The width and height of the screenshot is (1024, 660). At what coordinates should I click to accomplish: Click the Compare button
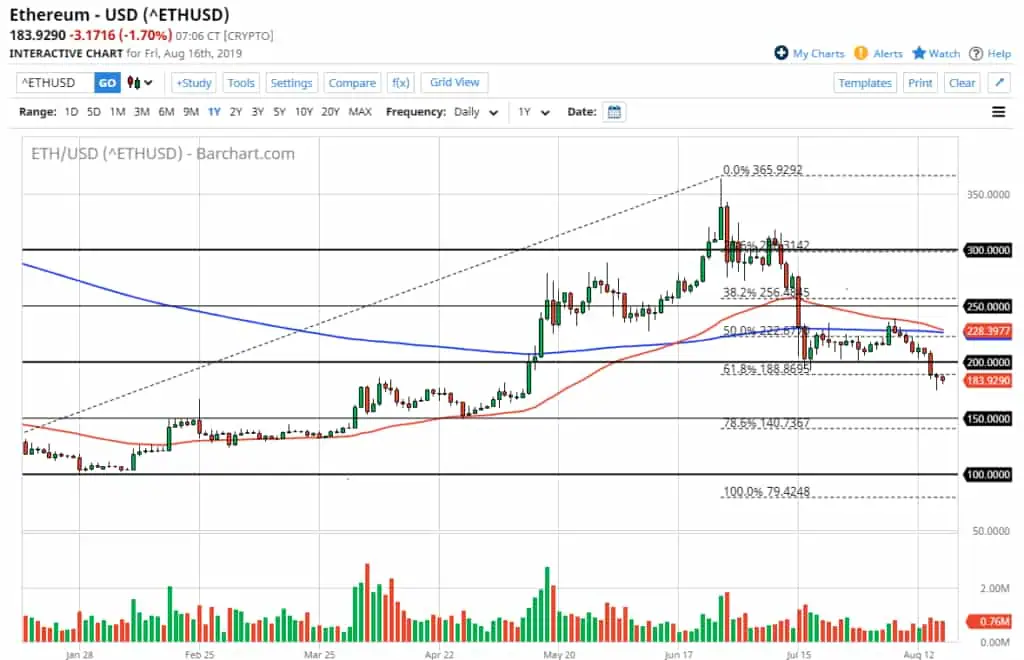click(x=352, y=83)
